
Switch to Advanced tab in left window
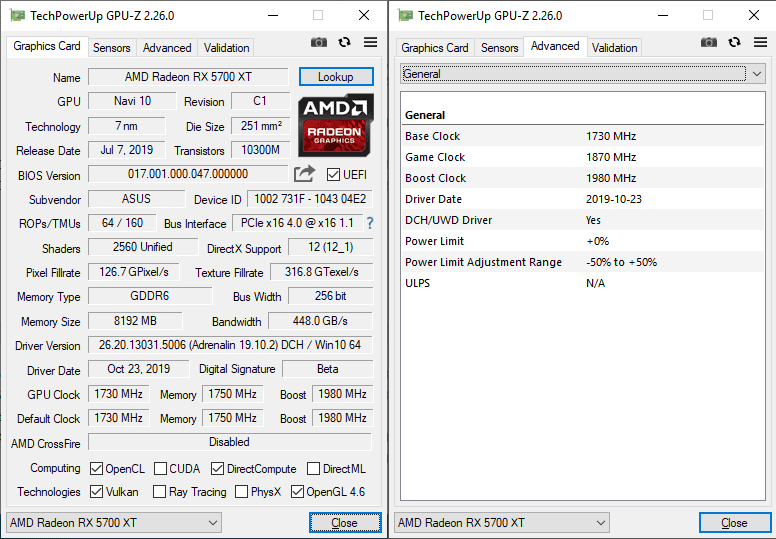(x=167, y=48)
